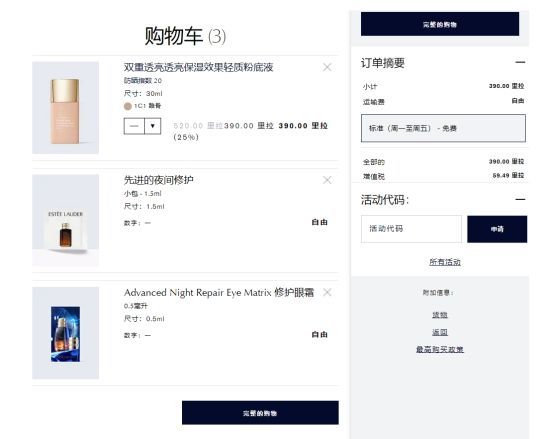
Task: Remove 先进的夜间修护 sample with X icon
Action: tap(327, 180)
